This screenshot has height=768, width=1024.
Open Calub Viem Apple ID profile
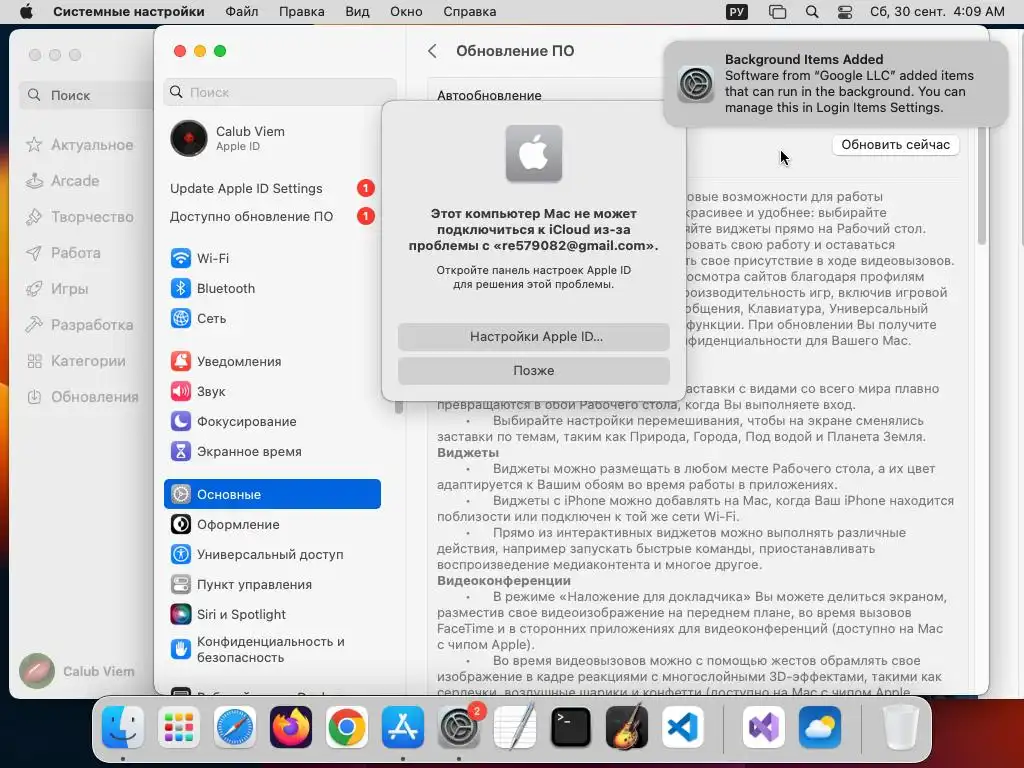click(x=272, y=138)
